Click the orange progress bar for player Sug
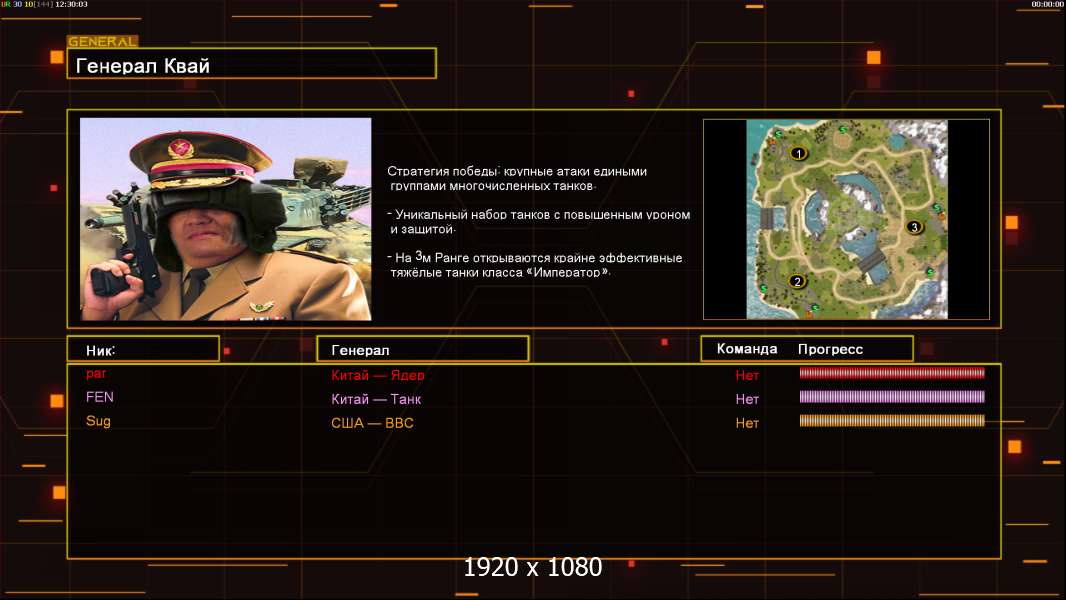This screenshot has height=600, width=1066. tap(892, 421)
